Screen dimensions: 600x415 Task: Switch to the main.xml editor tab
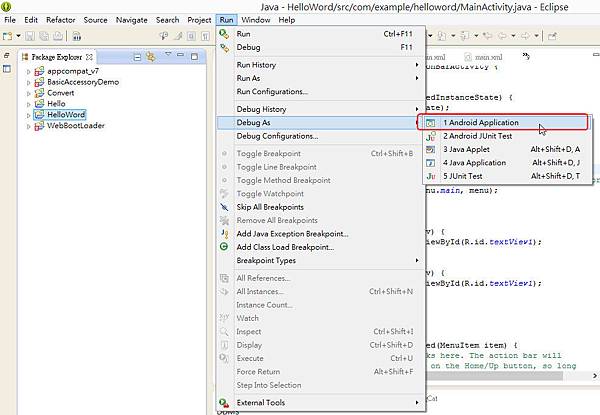[x=484, y=57]
